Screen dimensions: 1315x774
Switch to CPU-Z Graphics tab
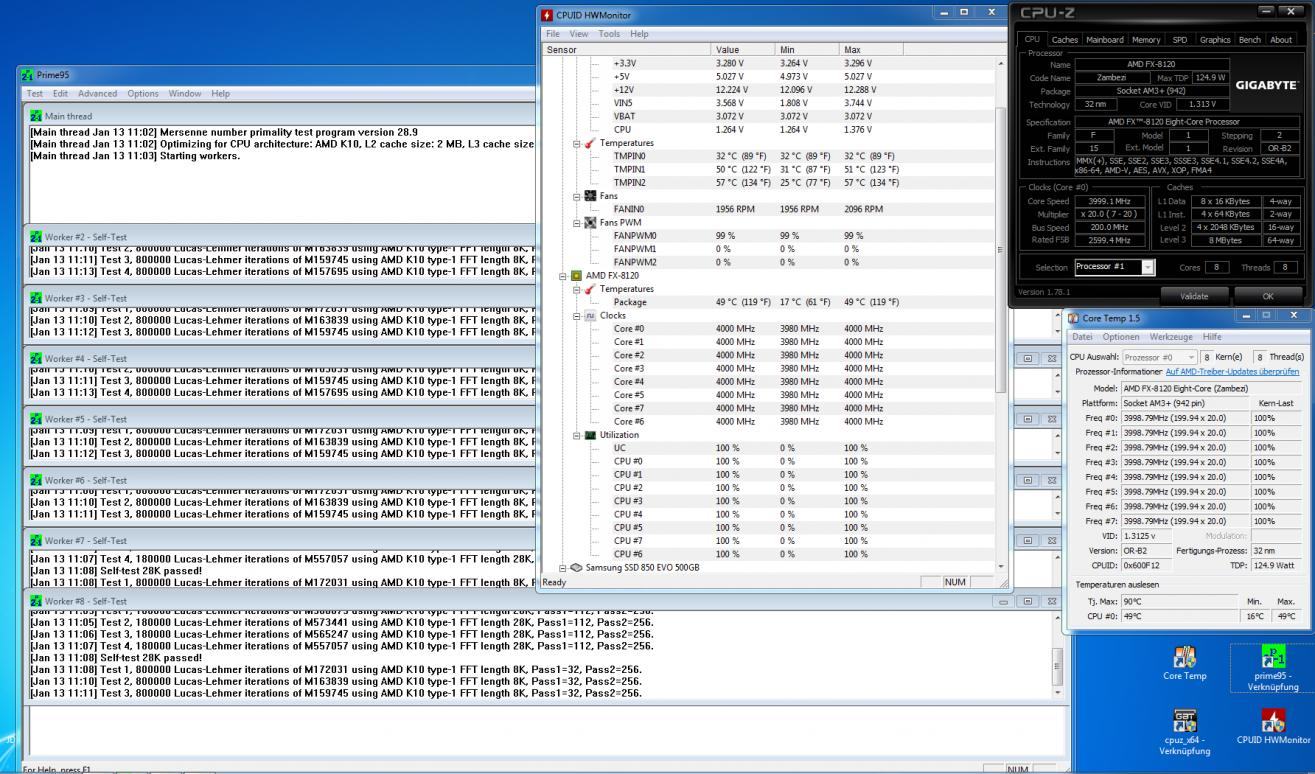1215,39
